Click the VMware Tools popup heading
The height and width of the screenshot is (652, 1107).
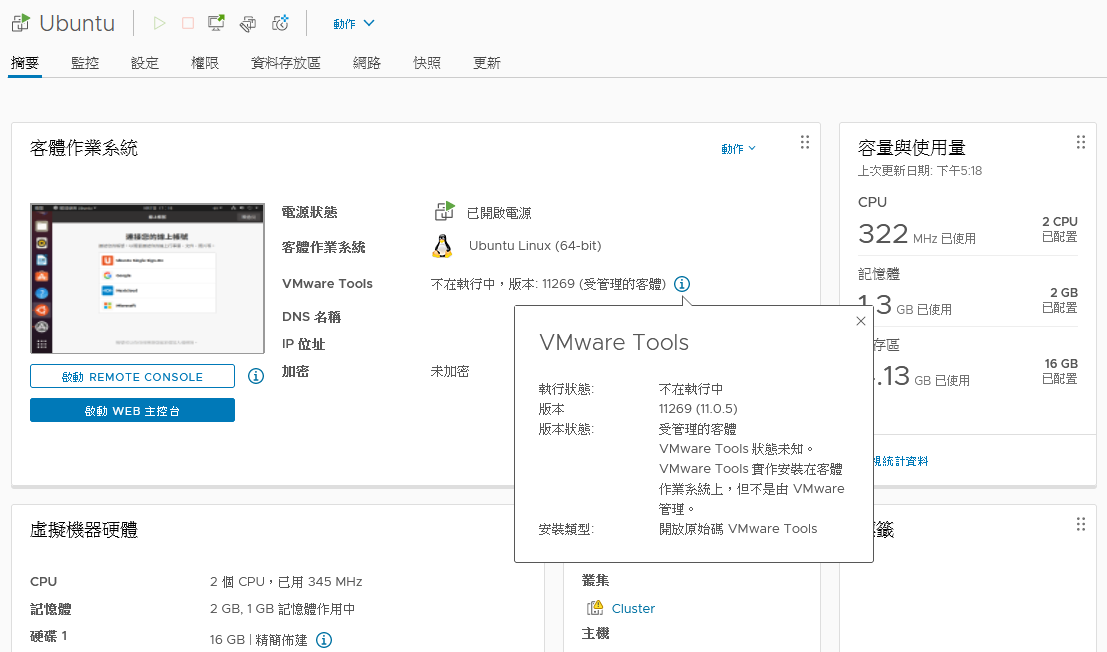pos(614,342)
